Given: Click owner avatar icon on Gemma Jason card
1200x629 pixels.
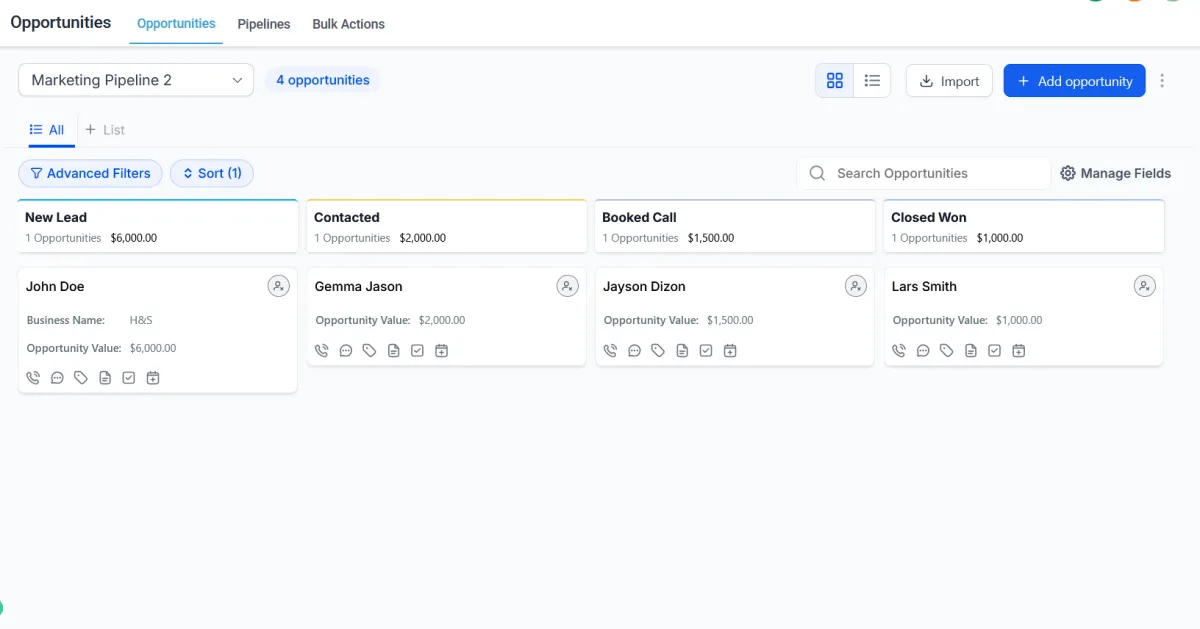Looking at the screenshot, I should point(567,286).
